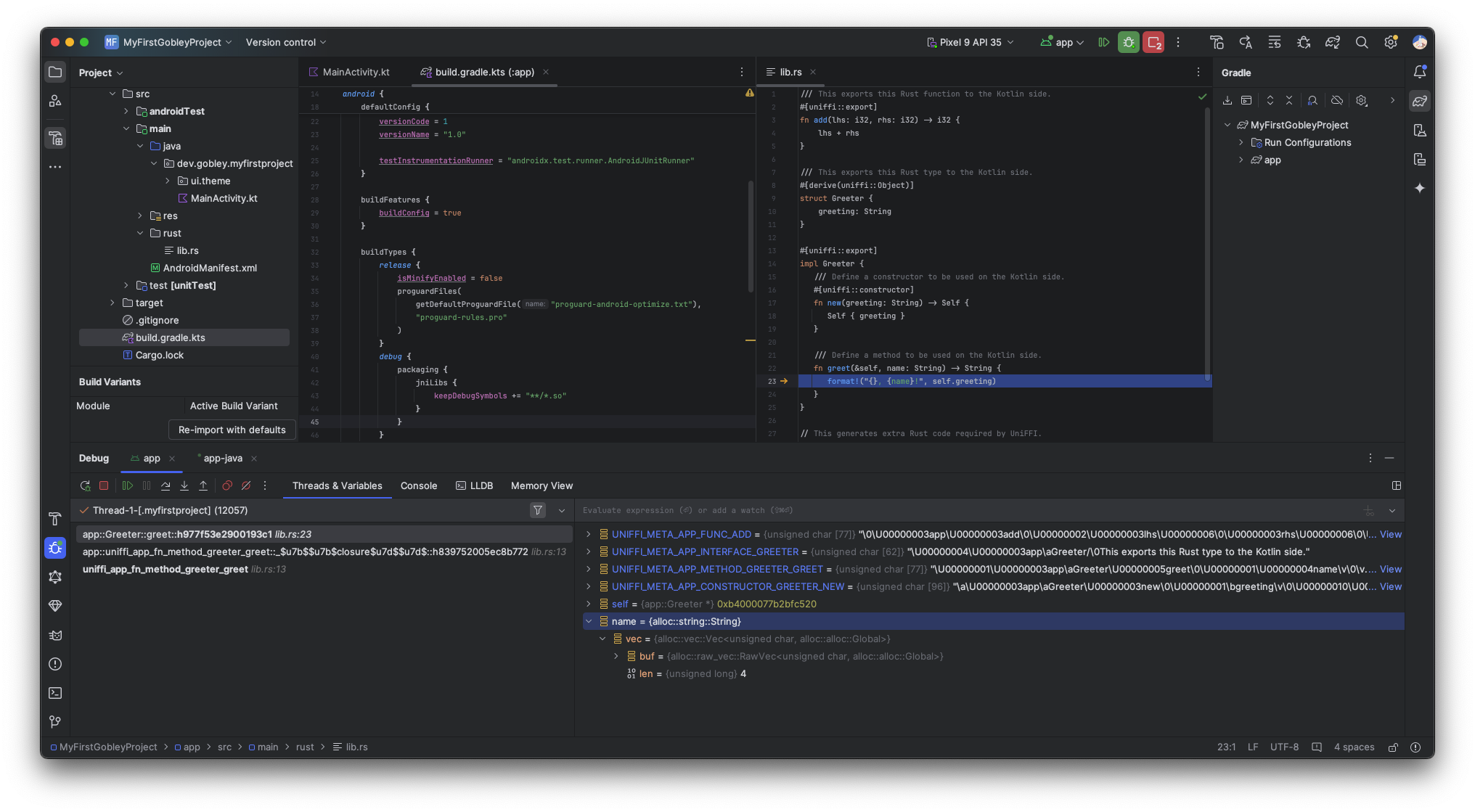Click Re-import with defaults button
This screenshot has width=1475, height=812.
(232, 430)
